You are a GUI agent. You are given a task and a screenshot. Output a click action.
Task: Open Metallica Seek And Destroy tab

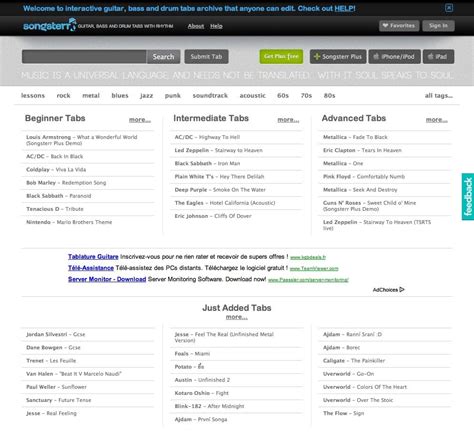360,190
